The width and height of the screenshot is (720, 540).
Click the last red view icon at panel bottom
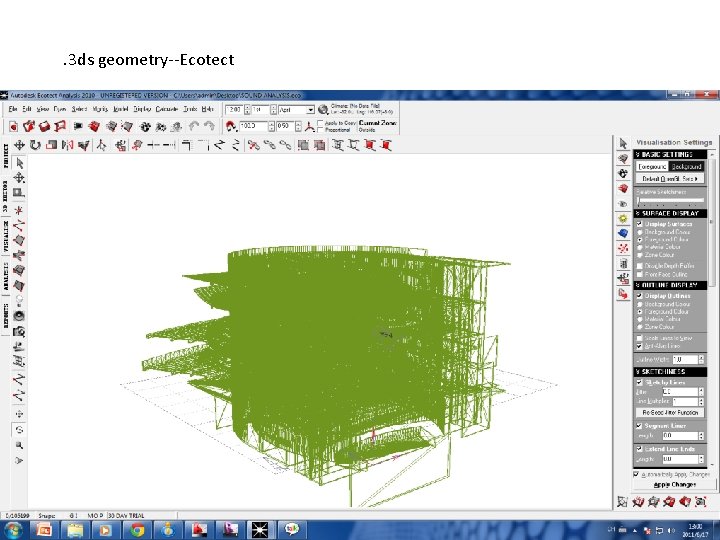point(700,502)
